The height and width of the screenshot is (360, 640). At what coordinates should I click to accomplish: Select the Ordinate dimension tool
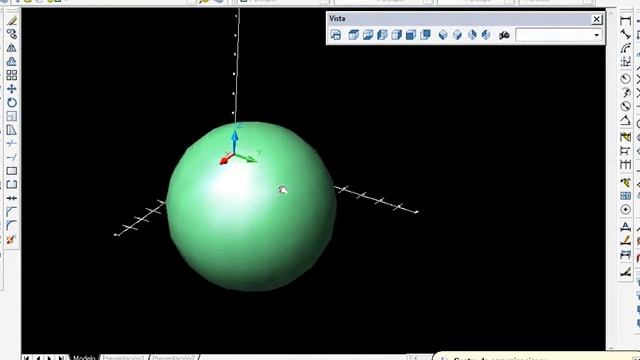click(x=625, y=62)
